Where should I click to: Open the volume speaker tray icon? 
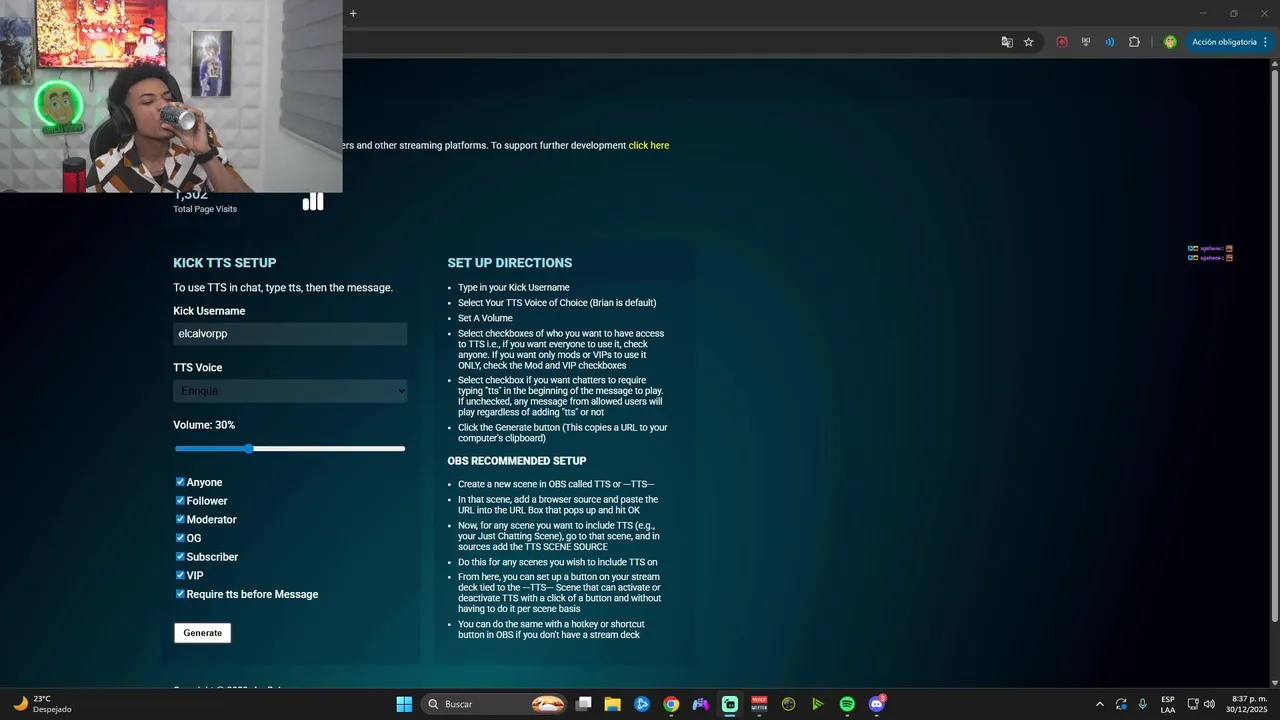click(x=1209, y=704)
